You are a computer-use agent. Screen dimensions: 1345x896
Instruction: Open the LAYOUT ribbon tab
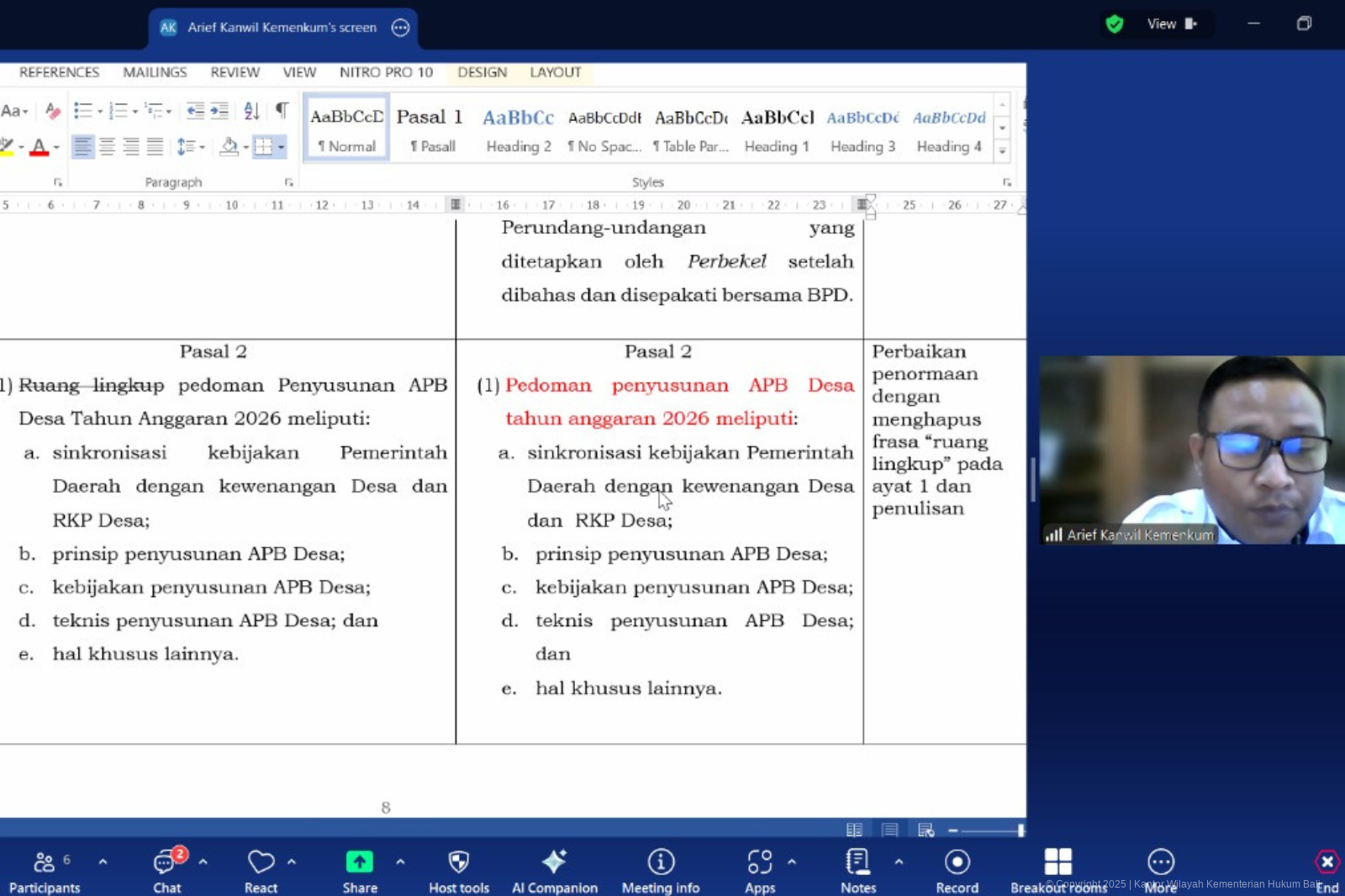555,72
